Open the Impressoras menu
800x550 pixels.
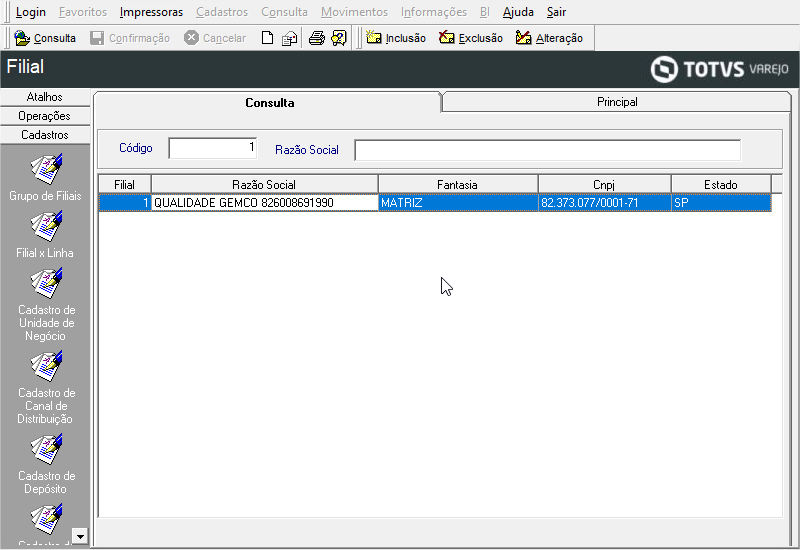pos(151,12)
